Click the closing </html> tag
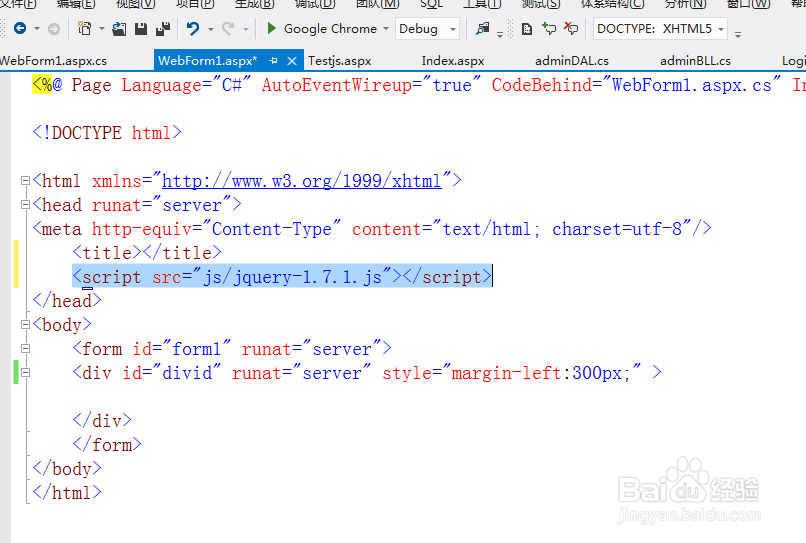806x543 pixels. pos(67,493)
